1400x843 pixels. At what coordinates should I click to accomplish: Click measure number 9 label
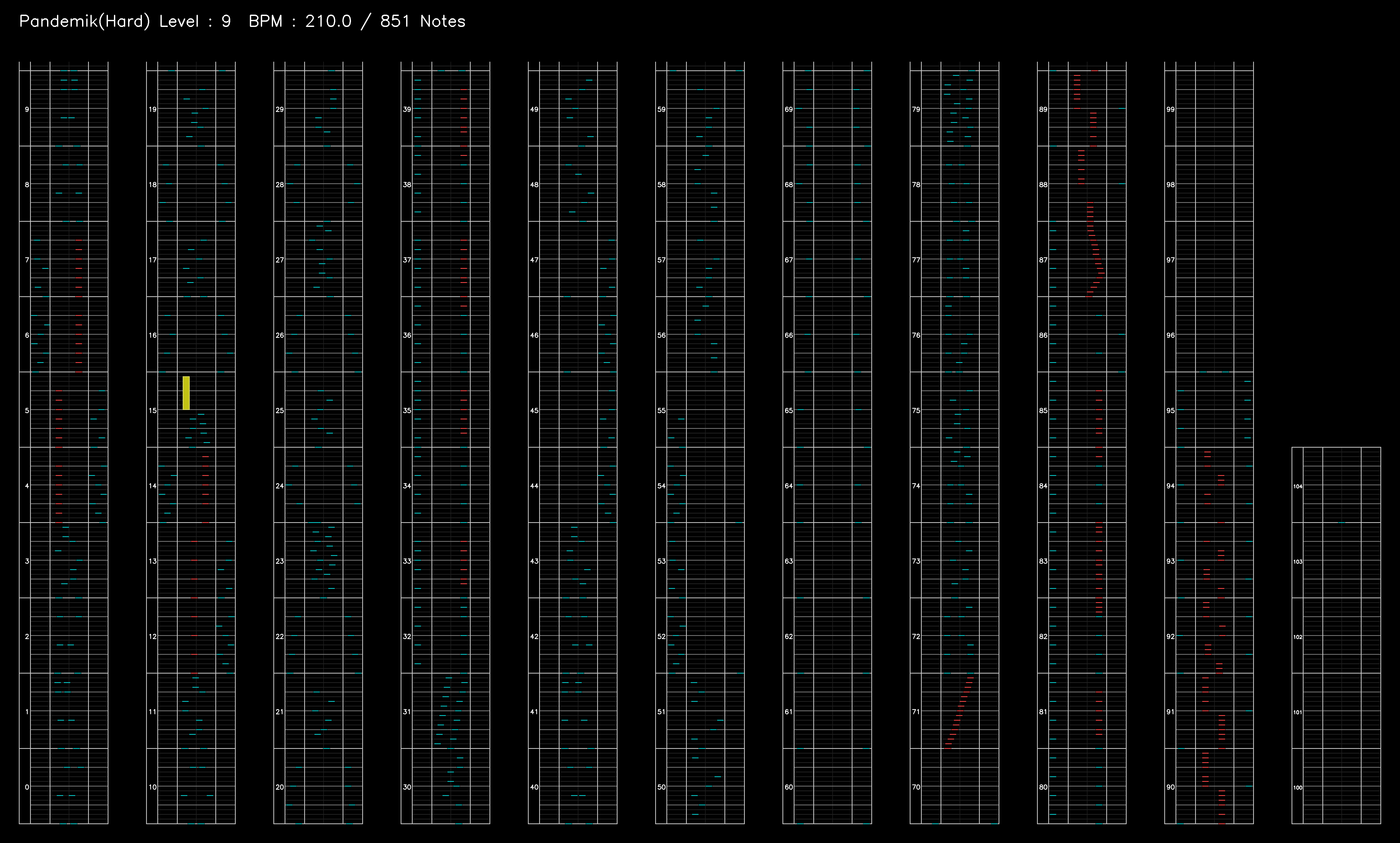pyautogui.click(x=27, y=110)
